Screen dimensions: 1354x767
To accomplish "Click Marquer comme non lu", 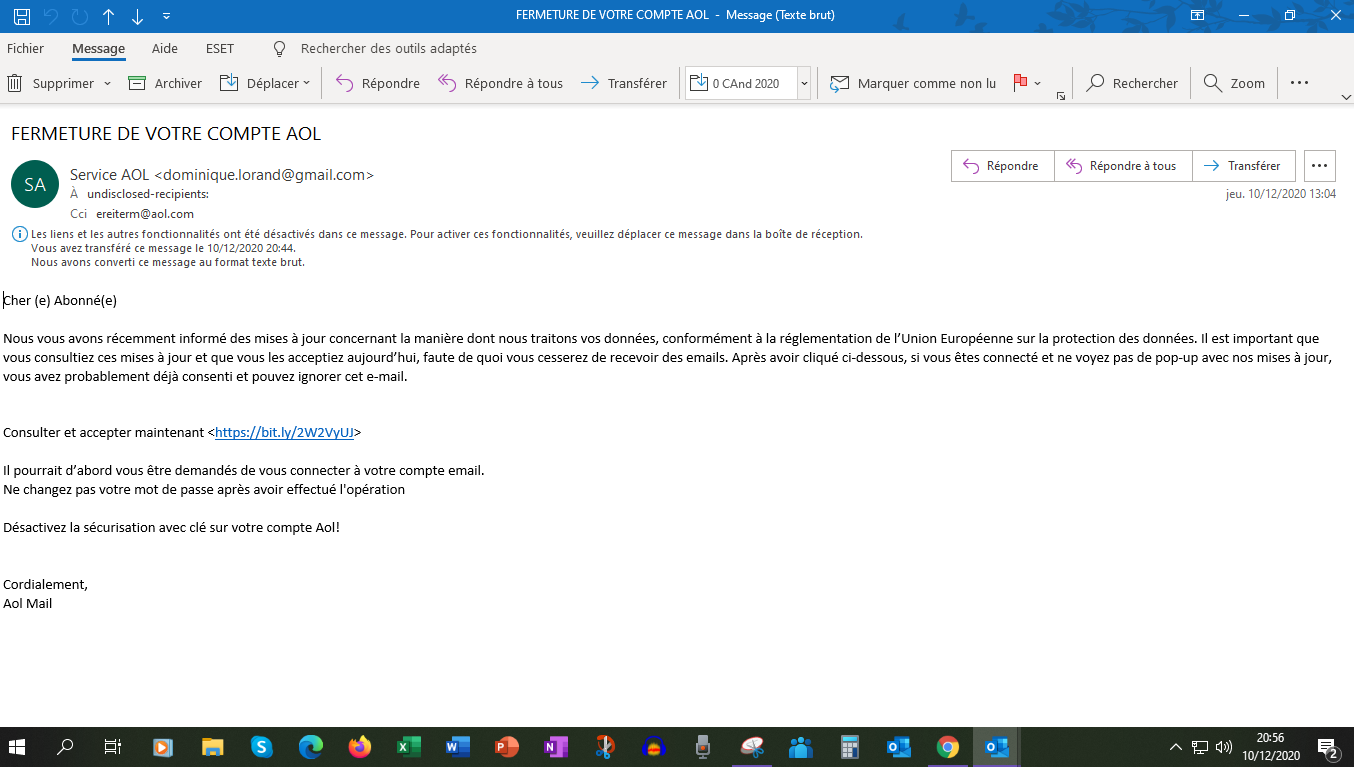I will (x=913, y=83).
